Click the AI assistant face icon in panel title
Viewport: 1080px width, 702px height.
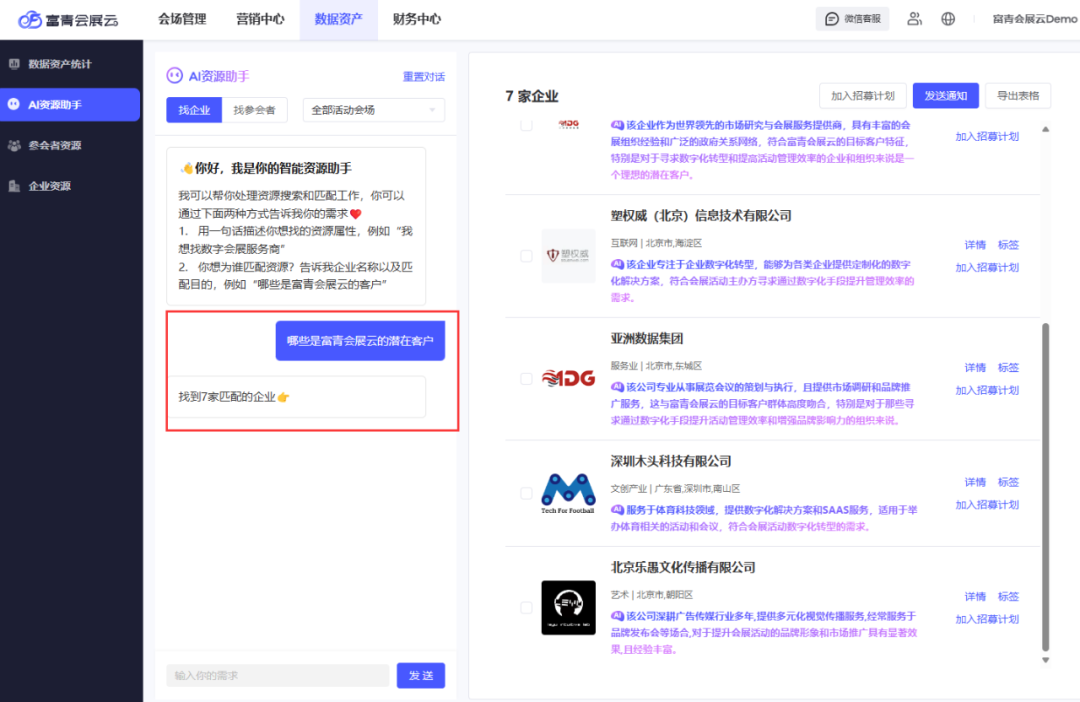click(174, 76)
